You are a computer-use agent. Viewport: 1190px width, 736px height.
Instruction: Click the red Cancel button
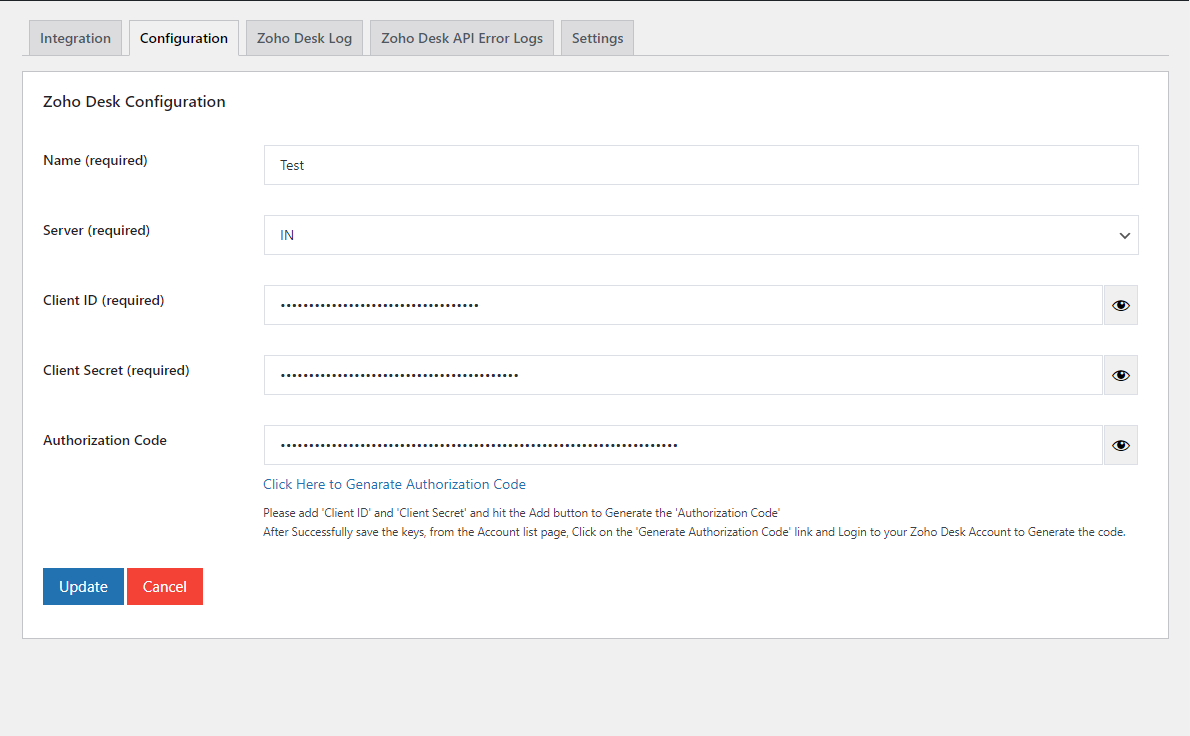(165, 587)
